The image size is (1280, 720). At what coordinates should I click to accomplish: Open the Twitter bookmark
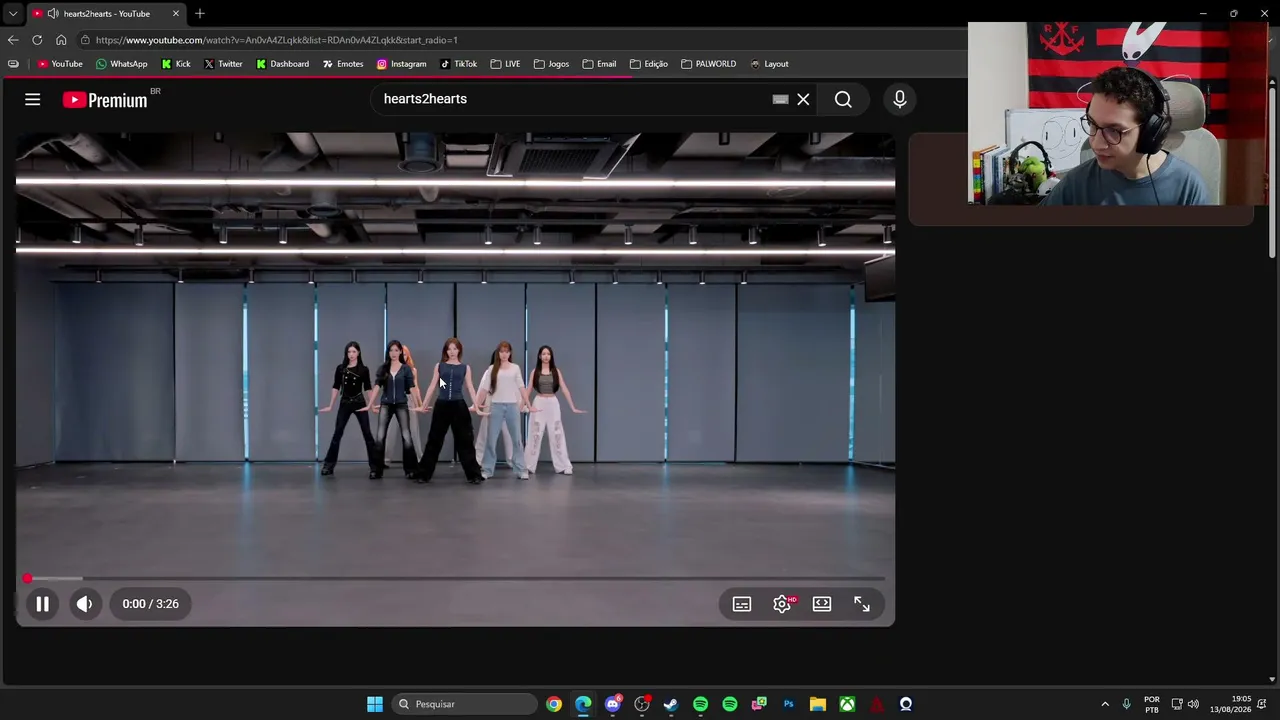click(223, 64)
